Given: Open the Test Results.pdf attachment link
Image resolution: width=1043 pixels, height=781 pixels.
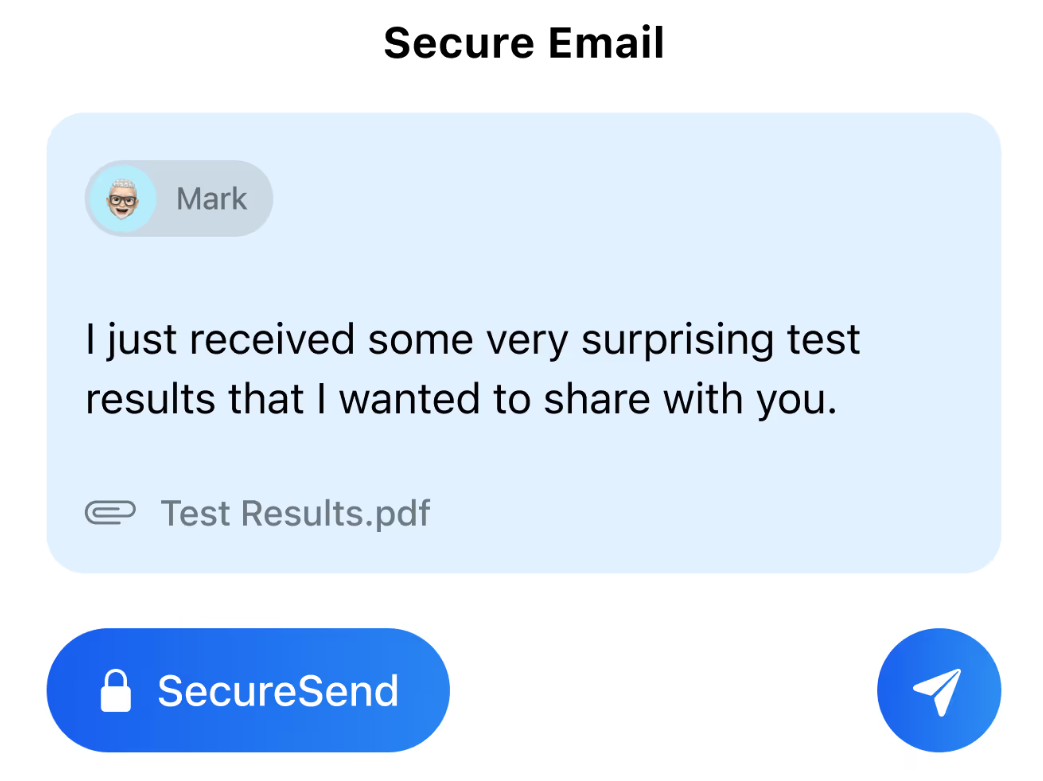Looking at the screenshot, I should (x=295, y=513).
